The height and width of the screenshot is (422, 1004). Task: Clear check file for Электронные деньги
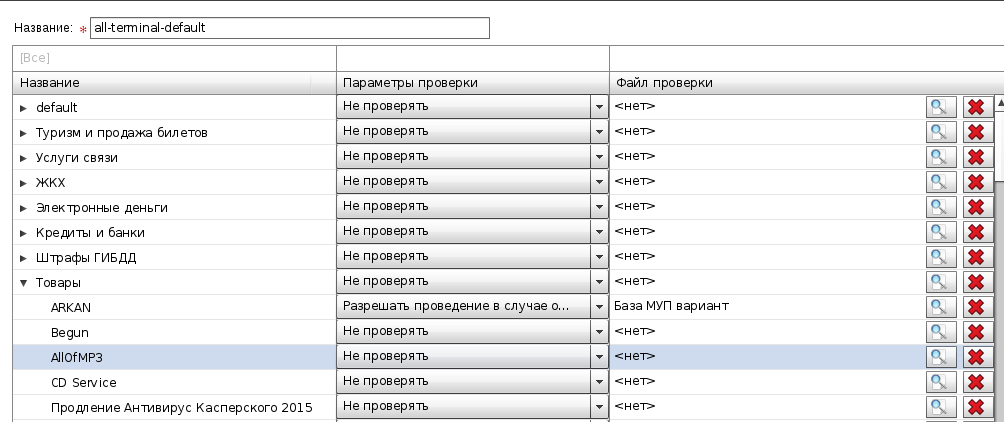pyautogui.click(x=976, y=207)
